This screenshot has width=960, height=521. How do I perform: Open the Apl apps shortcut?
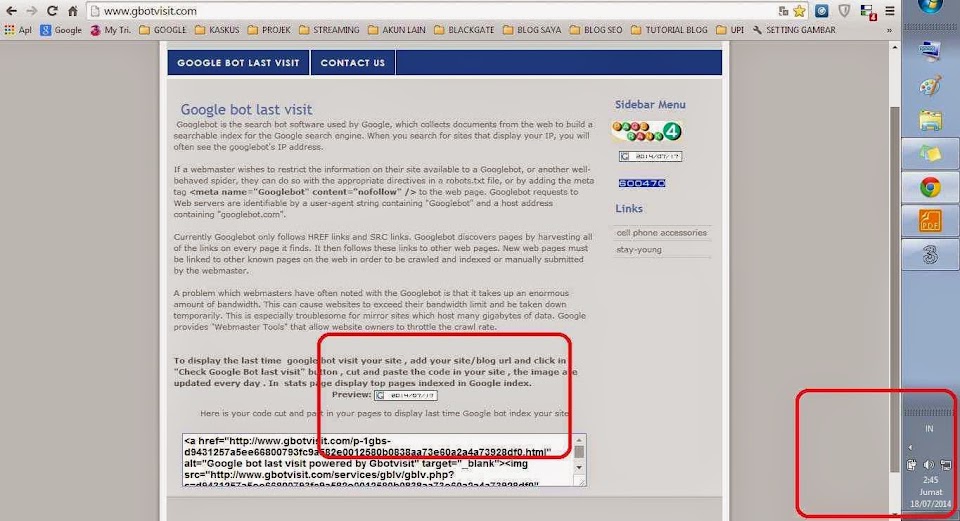point(18,29)
